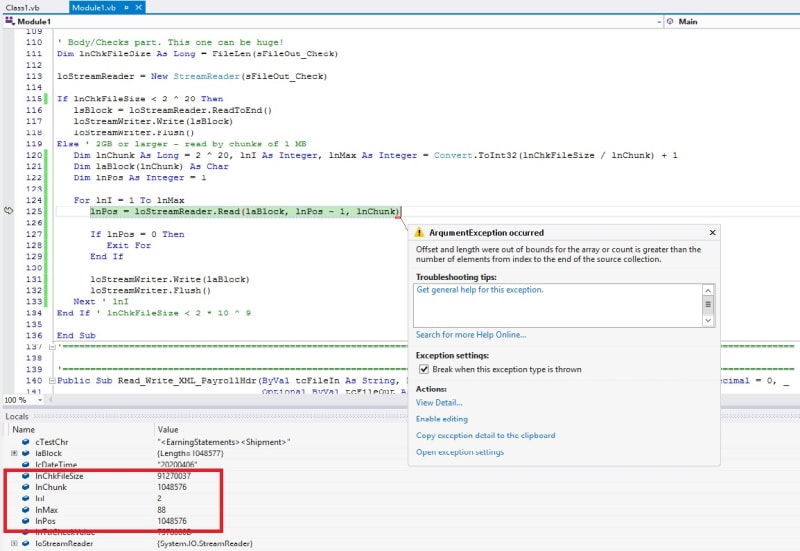Pin the Module1.vb tab

click(126, 8)
